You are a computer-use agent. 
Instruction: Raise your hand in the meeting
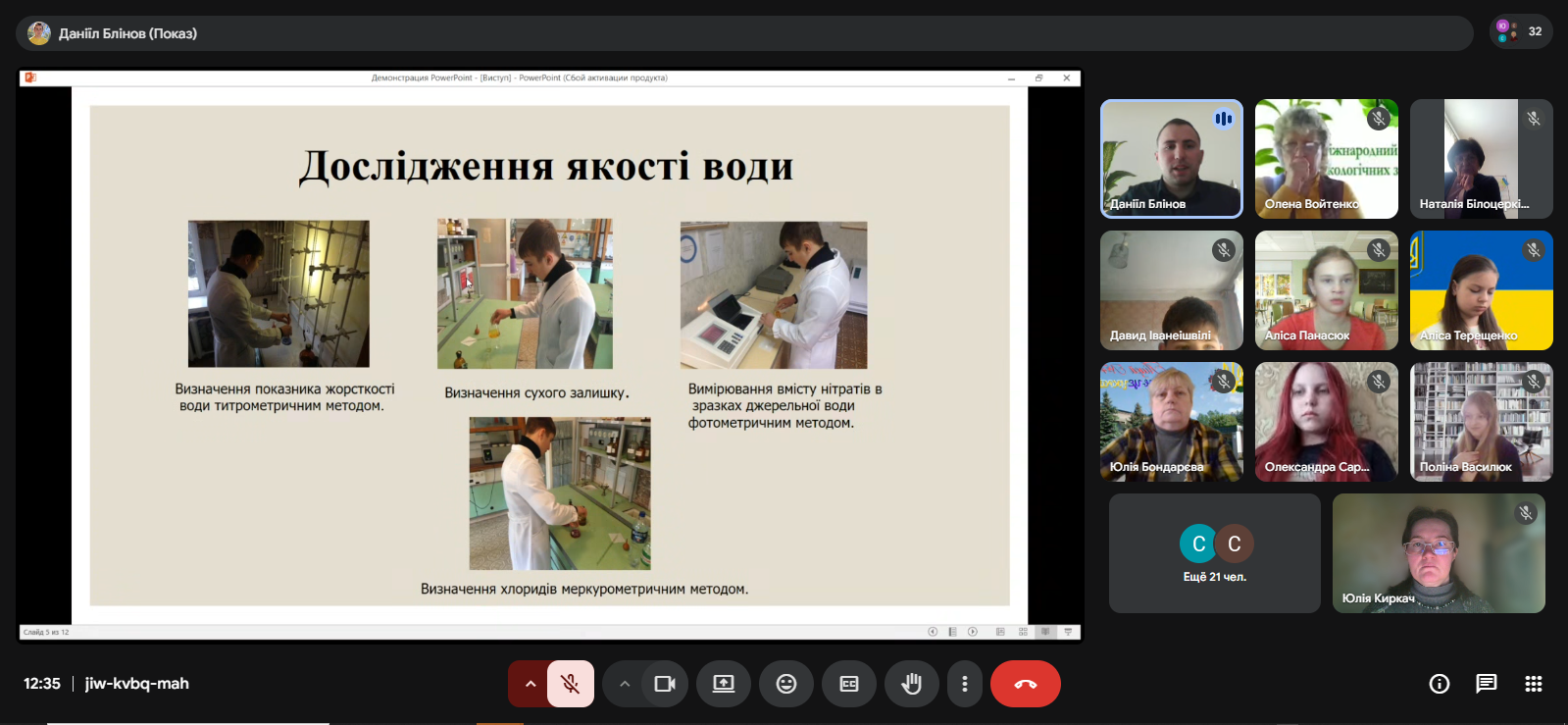coord(911,684)
